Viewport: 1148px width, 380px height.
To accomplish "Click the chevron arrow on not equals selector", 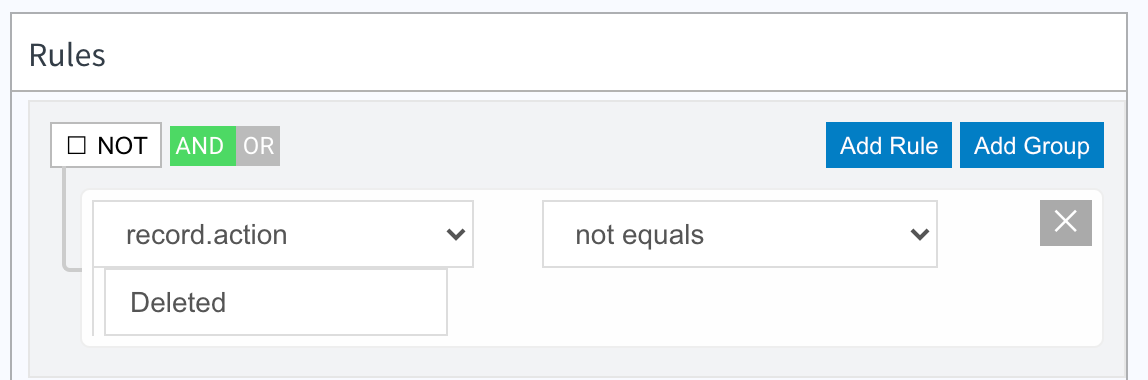I will 919,234.
